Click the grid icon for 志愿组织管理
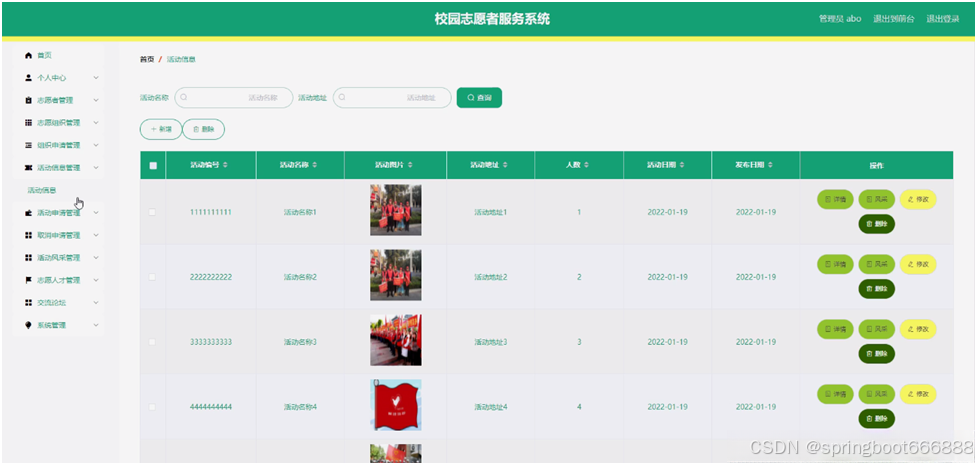The height and width of the screenshot is (465, 977). click(28, 123)
